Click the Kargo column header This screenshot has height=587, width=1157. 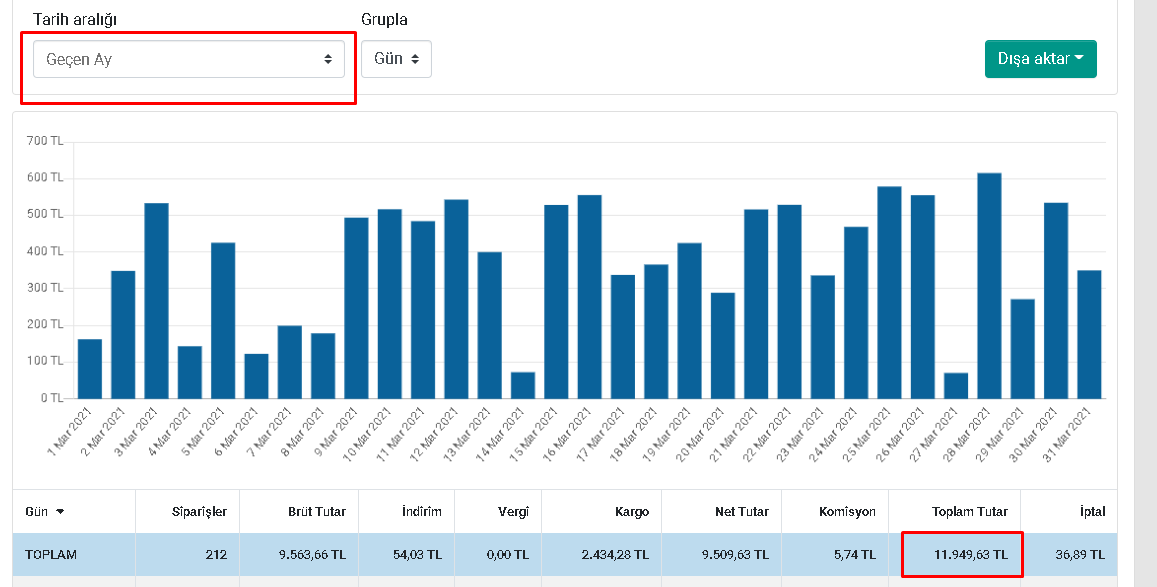[x=632, y=512]
